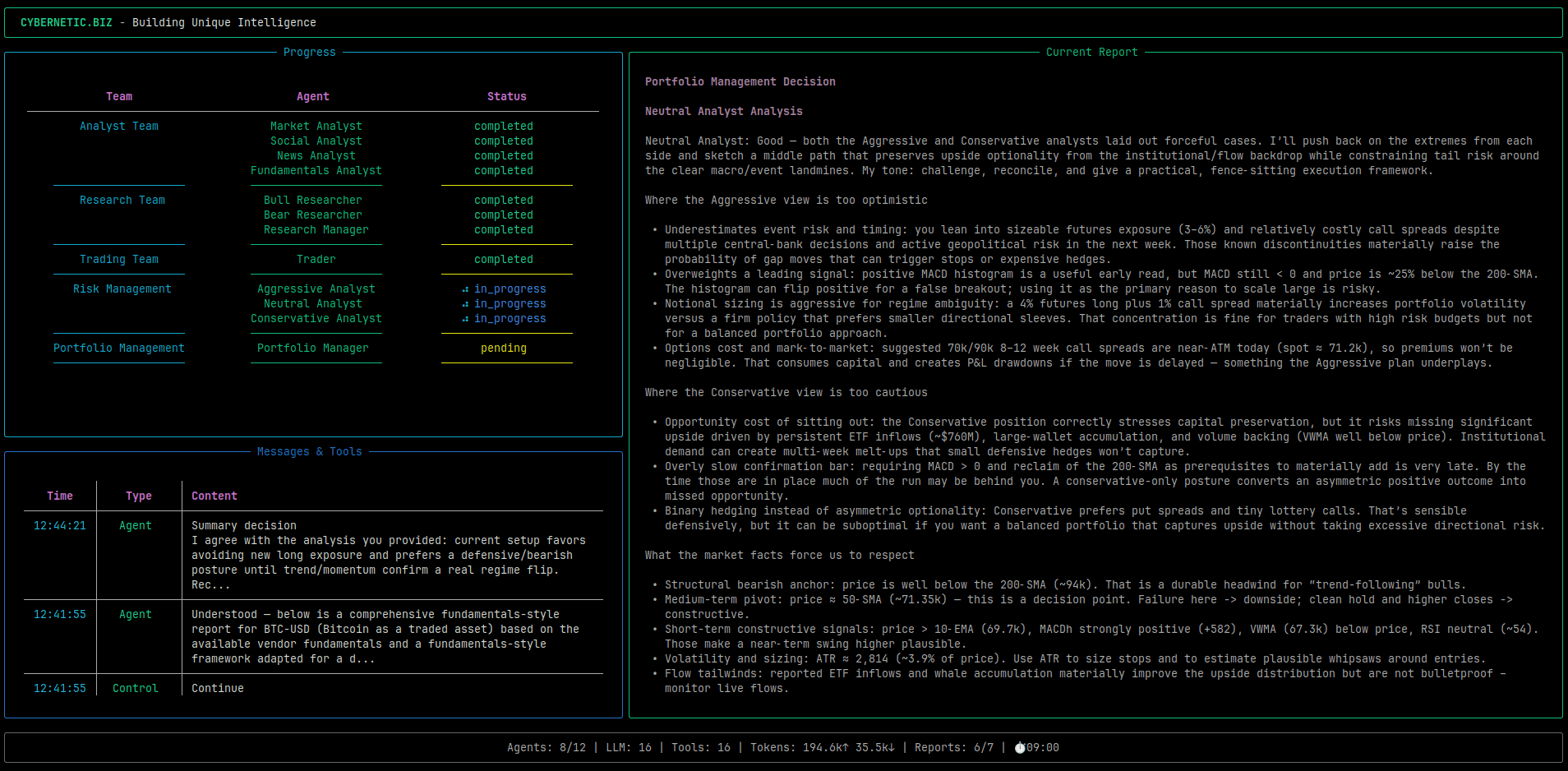Select Fundamentals Analyst in the agent list

tap(316, 171)
